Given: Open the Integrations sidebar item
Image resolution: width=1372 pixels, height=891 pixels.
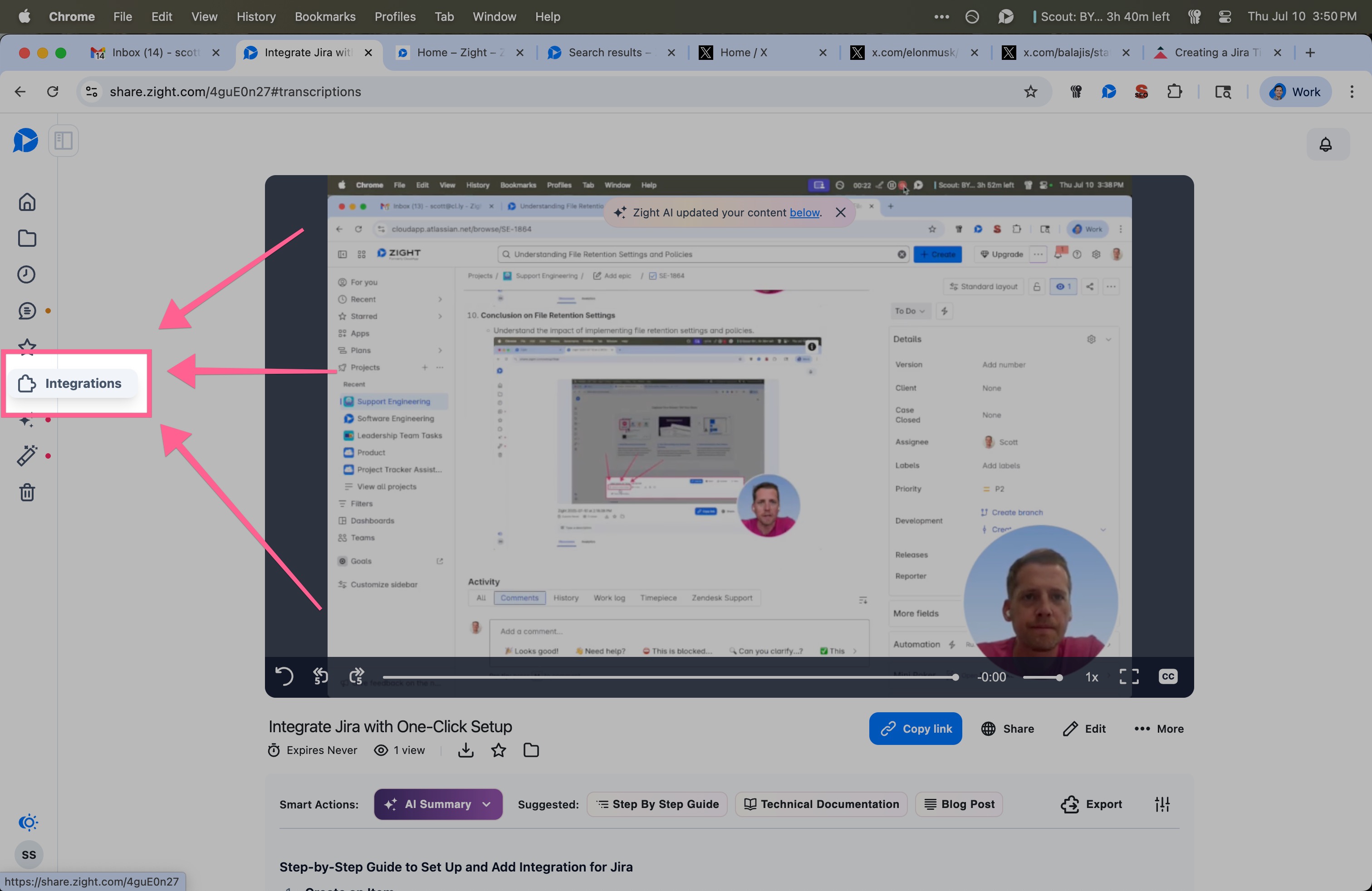Looking at the screenshot, I should click(73, 383).
